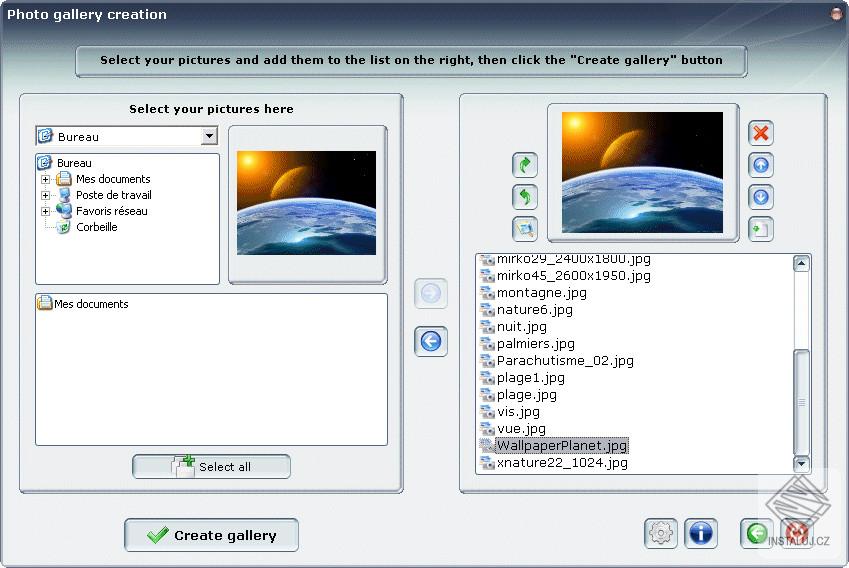Move the selected picture down in list

point(761,197)
